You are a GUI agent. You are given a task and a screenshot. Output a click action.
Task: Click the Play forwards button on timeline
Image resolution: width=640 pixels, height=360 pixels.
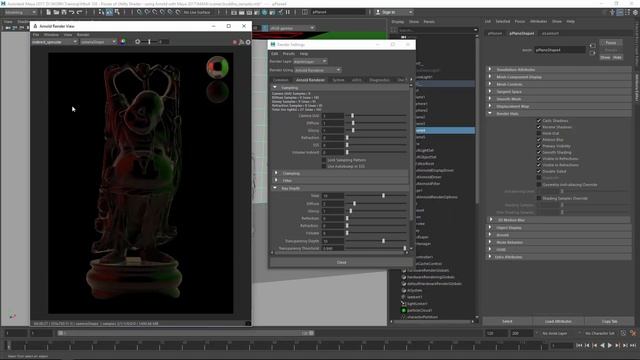tap(610, 345)
